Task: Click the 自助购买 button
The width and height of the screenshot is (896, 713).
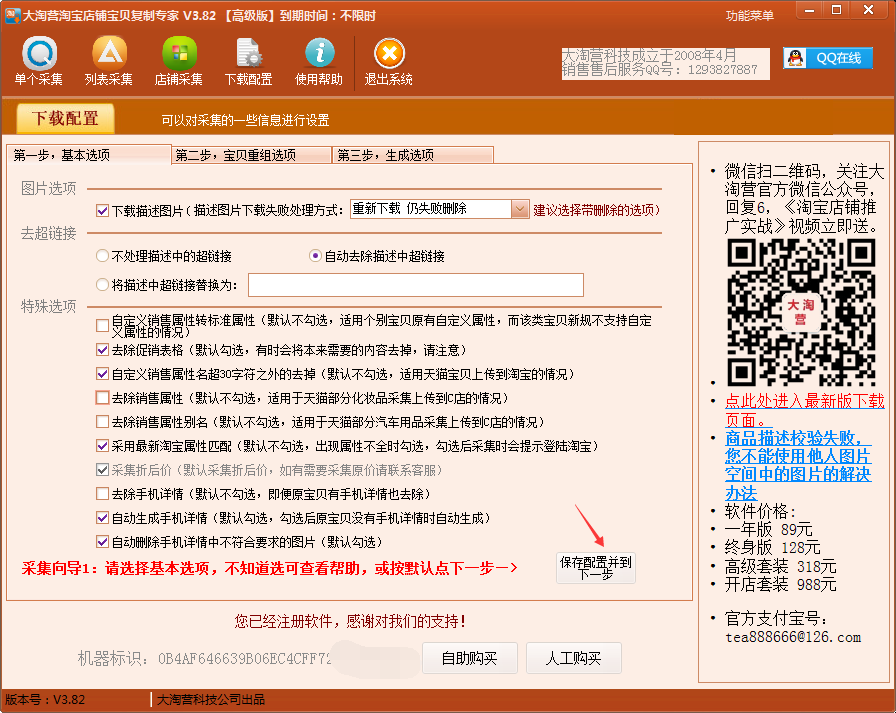Action: coord(470,658)
